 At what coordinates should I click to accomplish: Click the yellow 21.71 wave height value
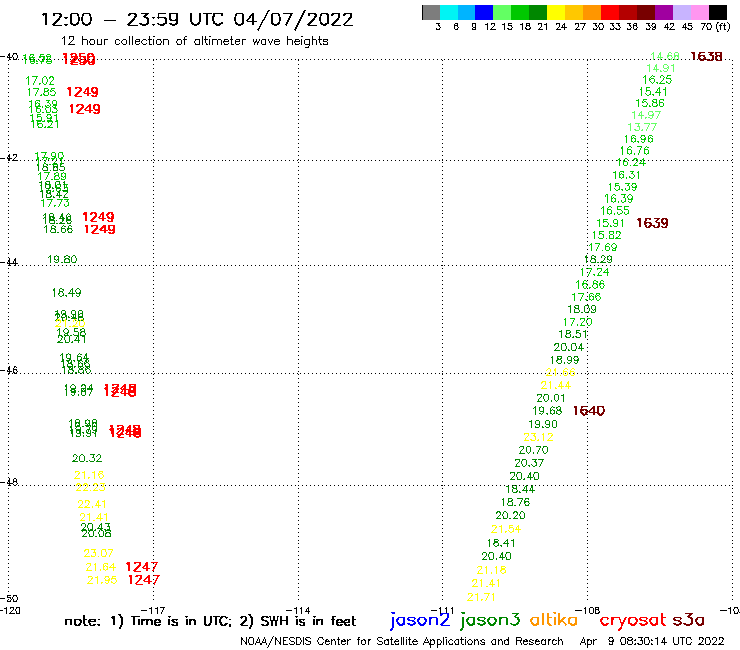(481, 597)
